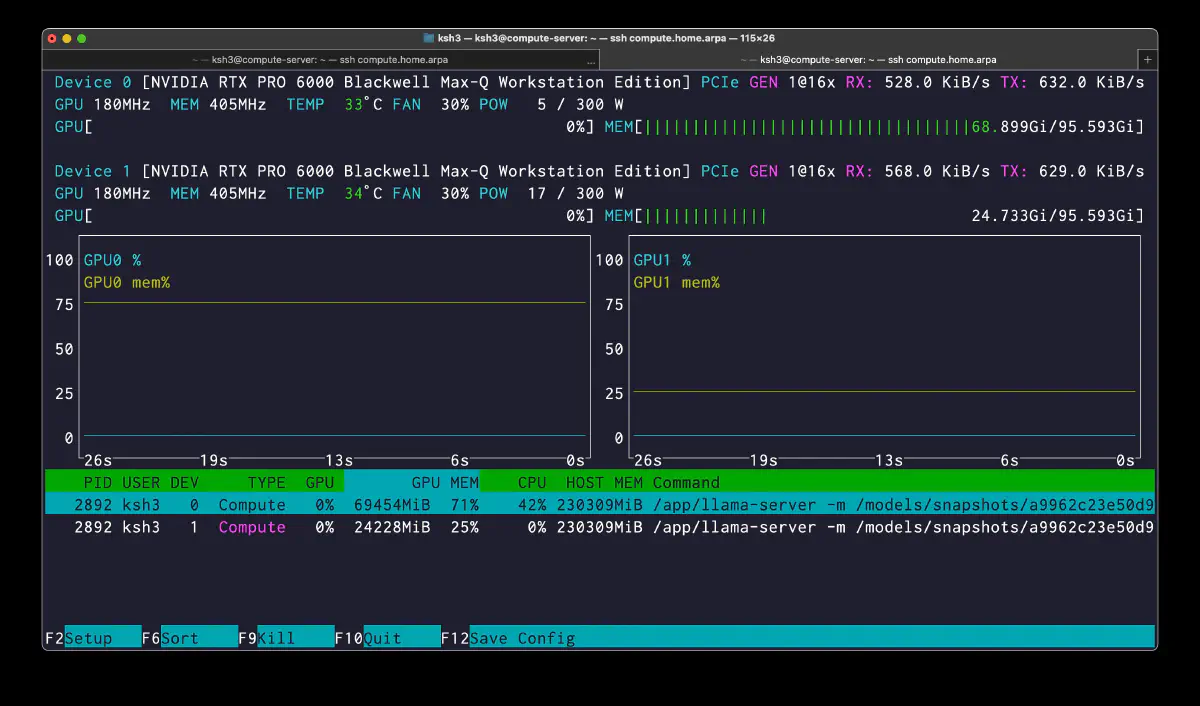Click the "GPU1 mem%" graph legend

tap(677, 282)
